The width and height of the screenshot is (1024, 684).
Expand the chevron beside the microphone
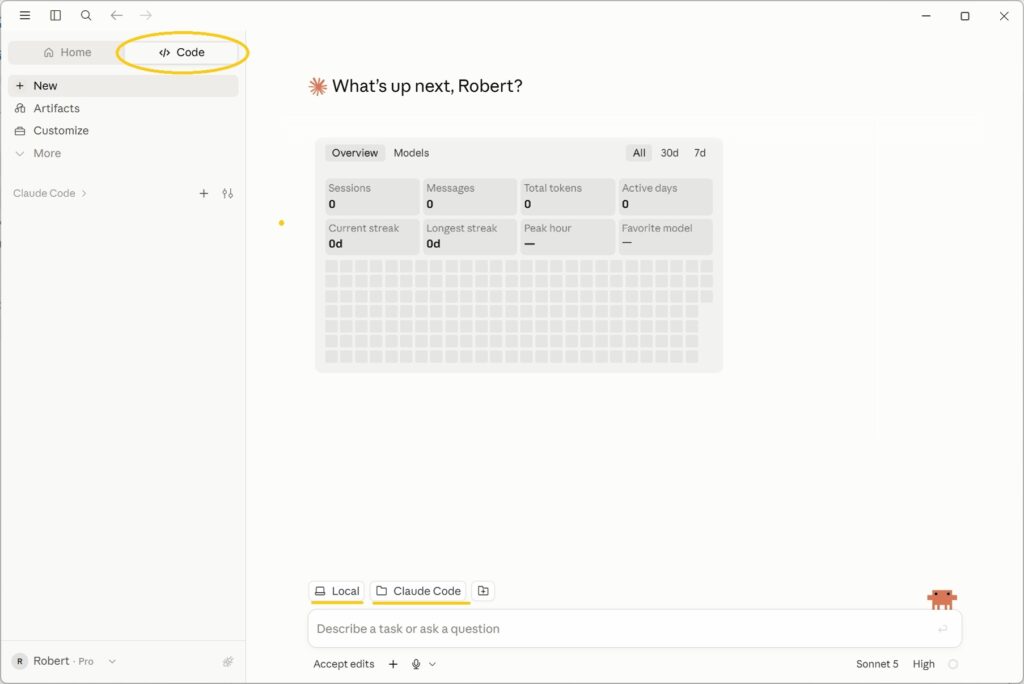point(432,664)
